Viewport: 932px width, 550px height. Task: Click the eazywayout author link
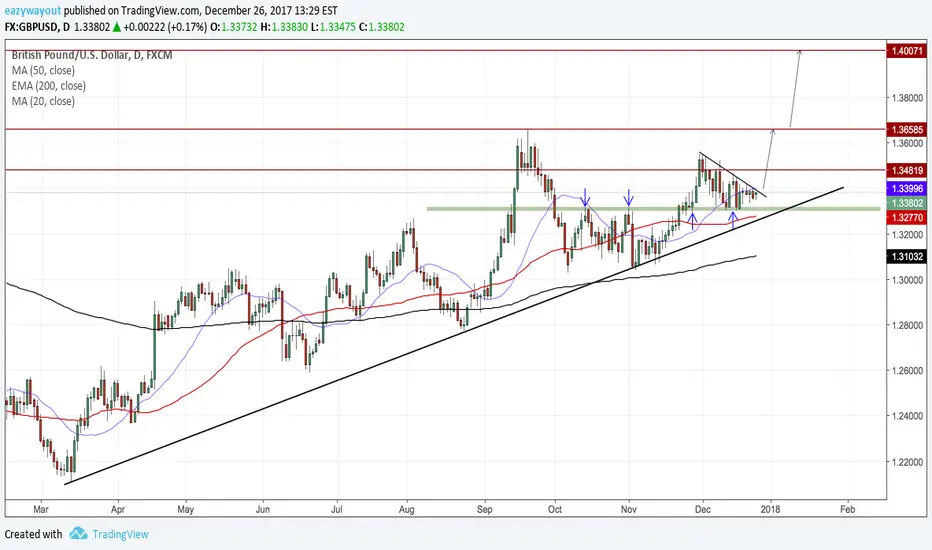coord(33,10)
